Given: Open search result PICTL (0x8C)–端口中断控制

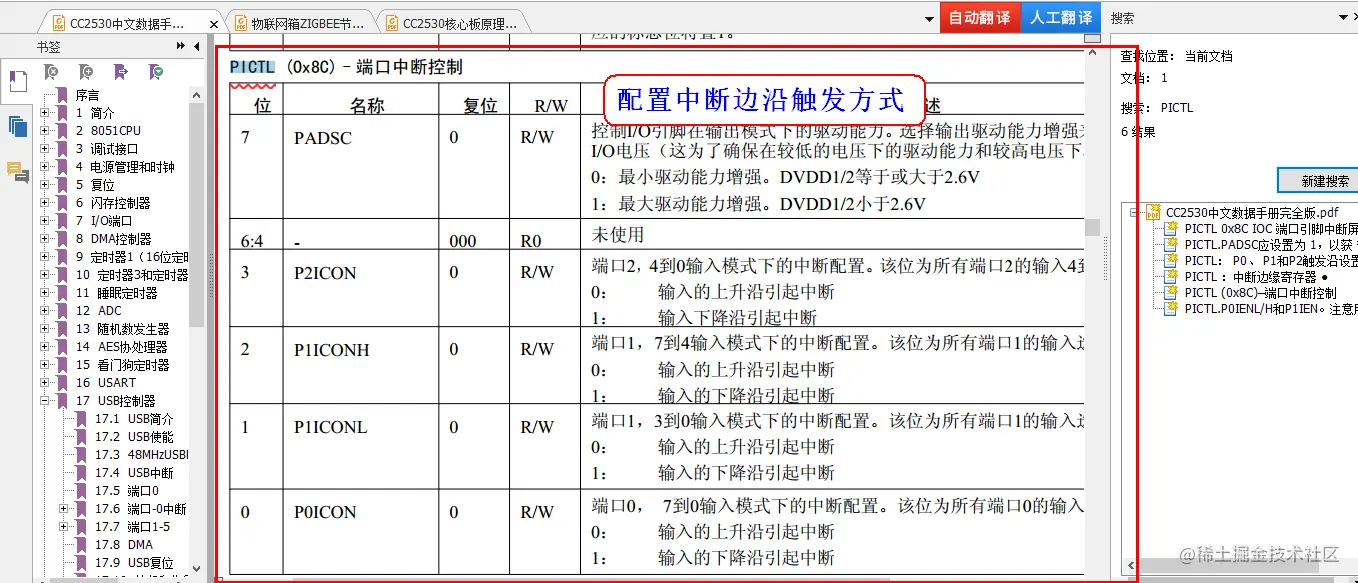Looking at the screenshot, I should click(x=1260, y=293).
